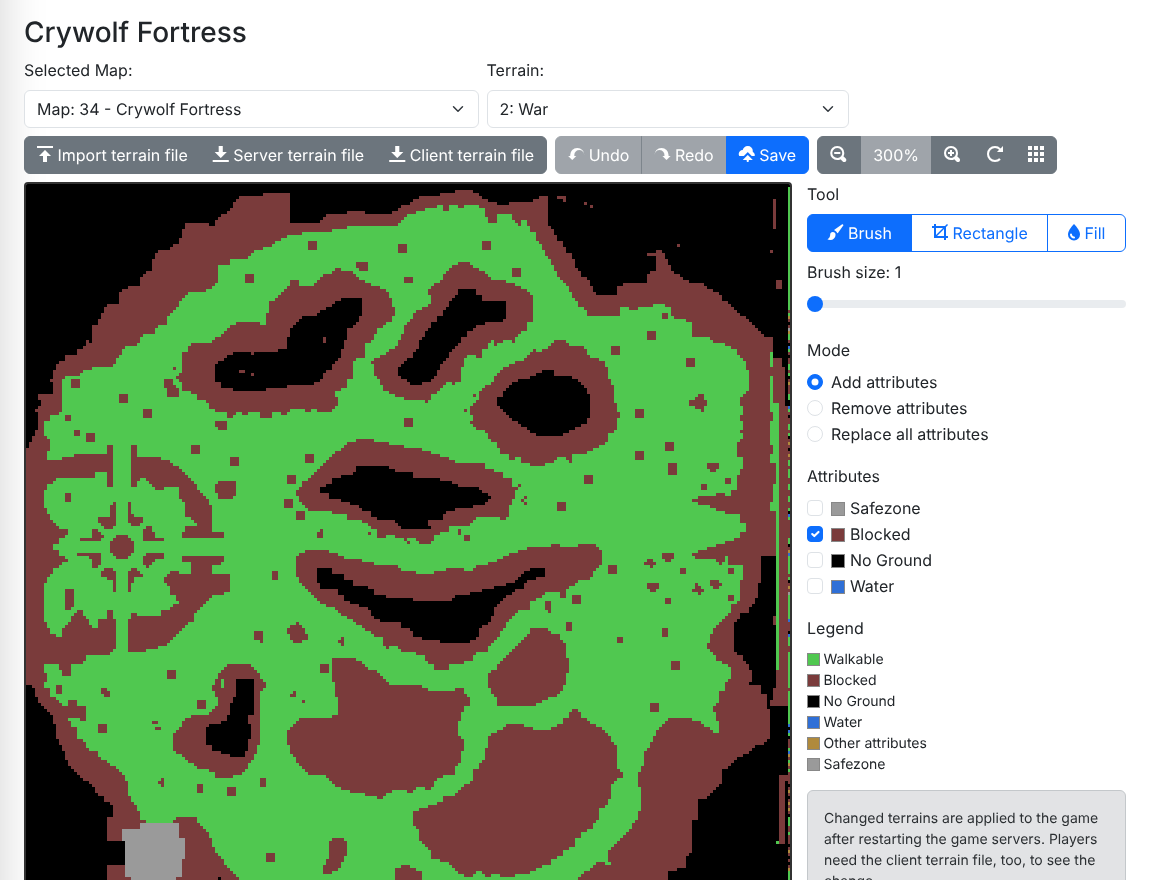Download the Client terrain file

(461, 155)
